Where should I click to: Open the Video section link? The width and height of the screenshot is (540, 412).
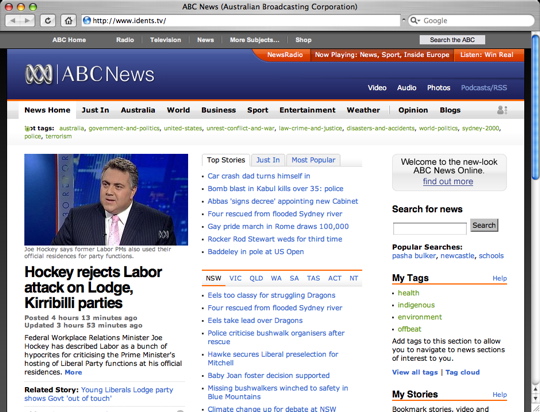(377, 88)
